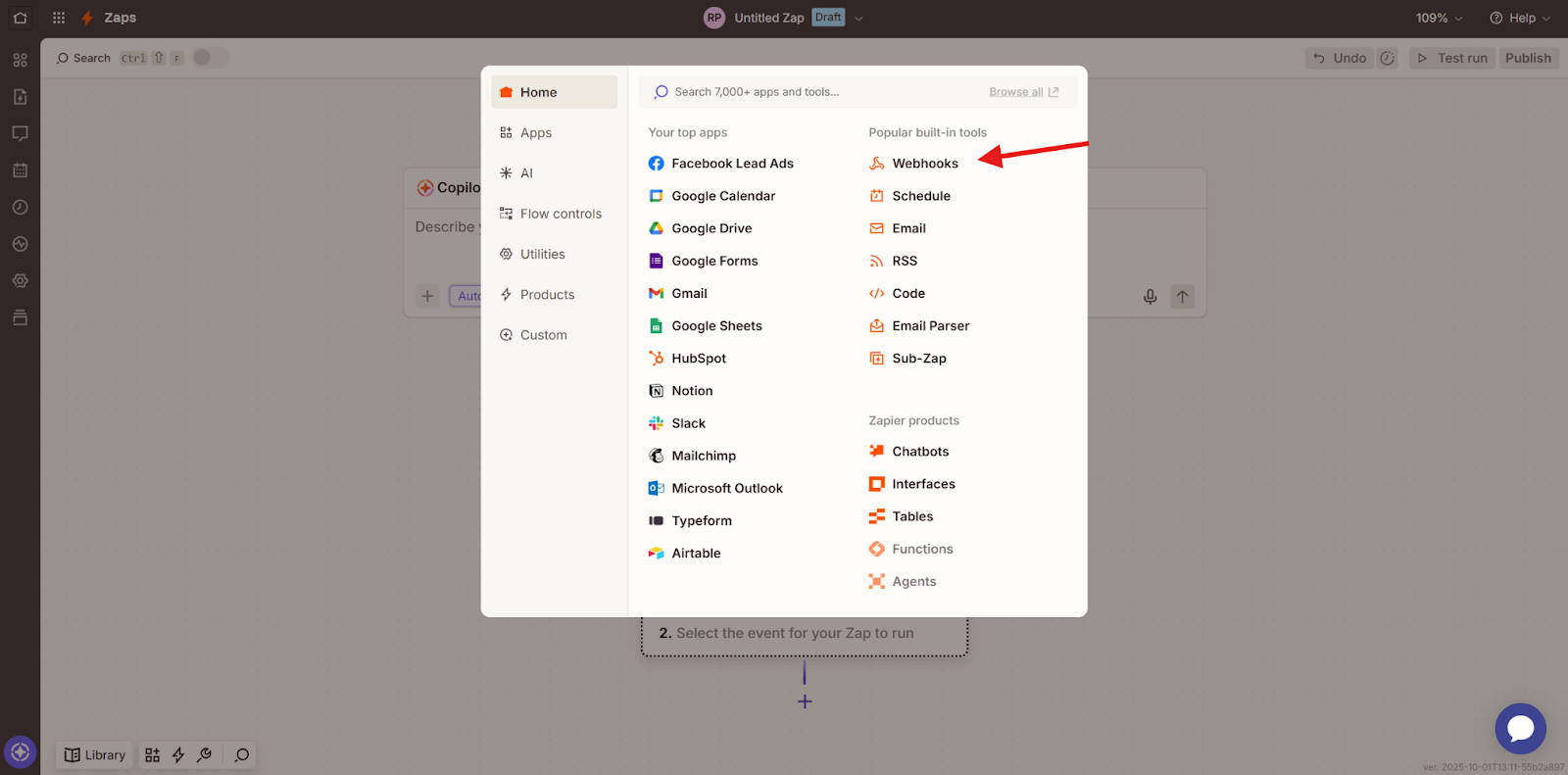Click the plus button in Copilot box
Screen dimensions: 1568x775
click(x=427, y=296)
